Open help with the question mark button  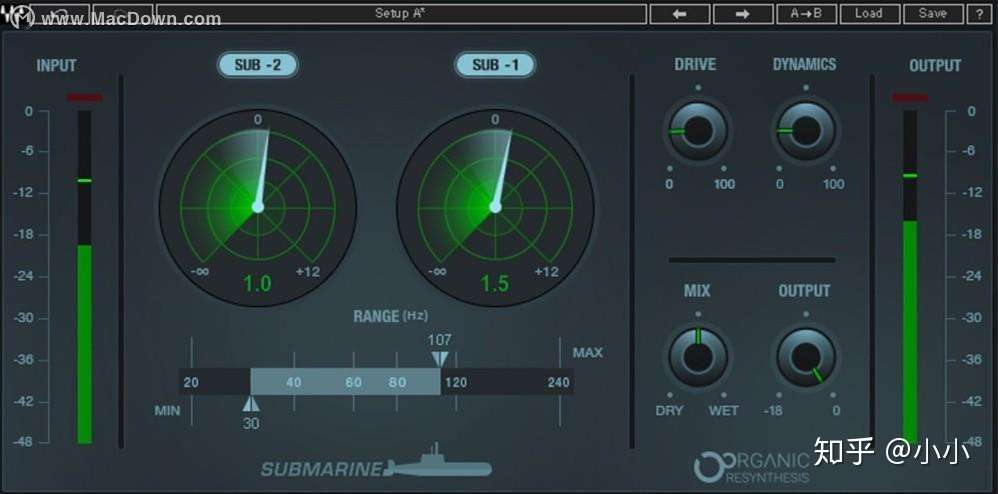[x=980, y=13]
